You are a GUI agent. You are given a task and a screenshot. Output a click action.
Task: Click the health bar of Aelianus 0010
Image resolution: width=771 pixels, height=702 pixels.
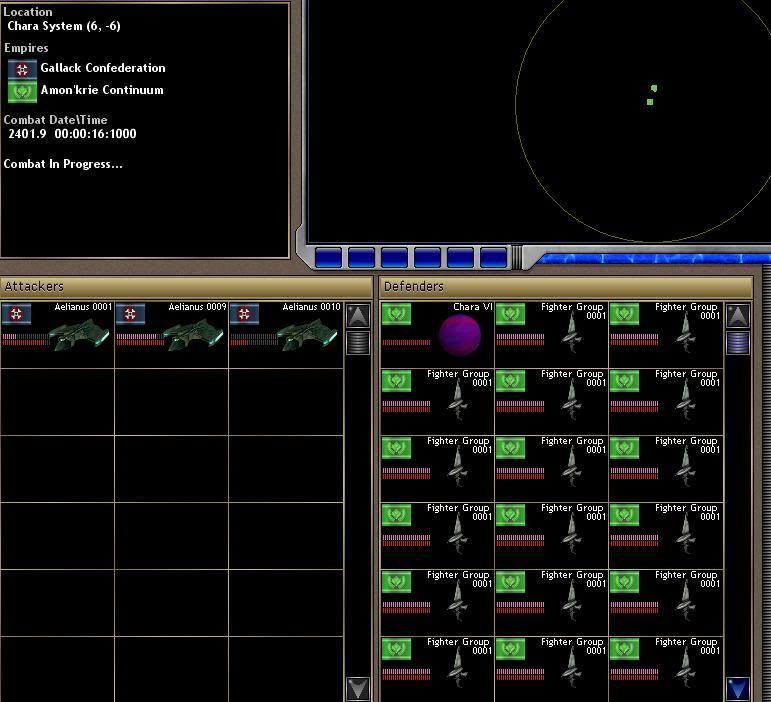tap(254, 340)
